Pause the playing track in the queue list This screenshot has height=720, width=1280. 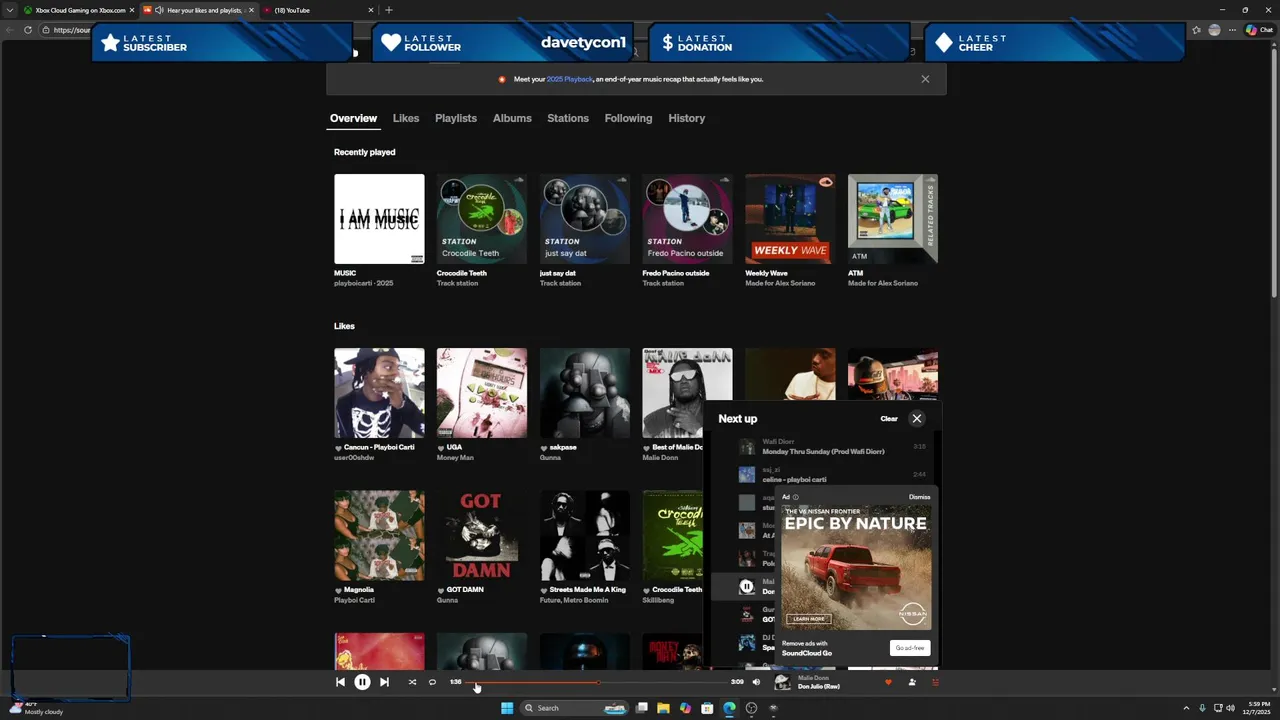746,587
